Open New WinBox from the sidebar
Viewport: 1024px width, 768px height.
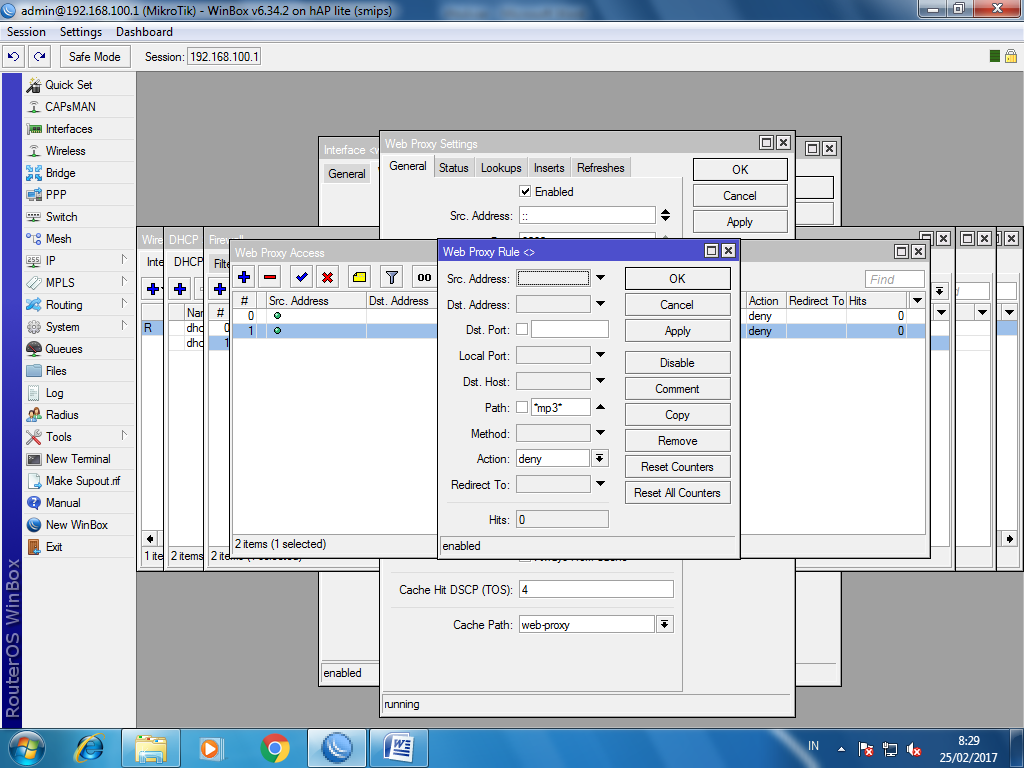(76, 525)
